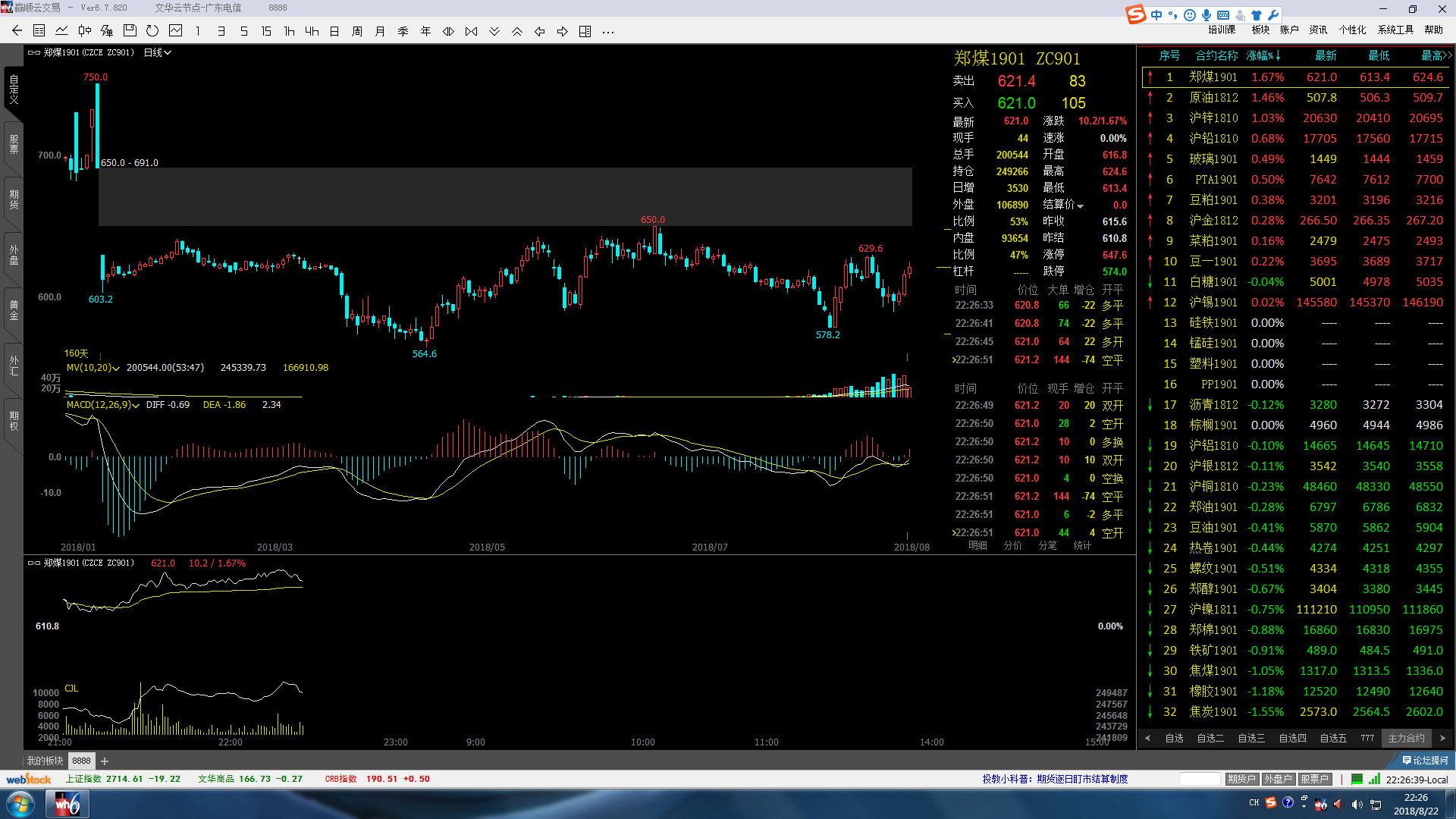Switch to candlestick chart icon

coord(85,31)
